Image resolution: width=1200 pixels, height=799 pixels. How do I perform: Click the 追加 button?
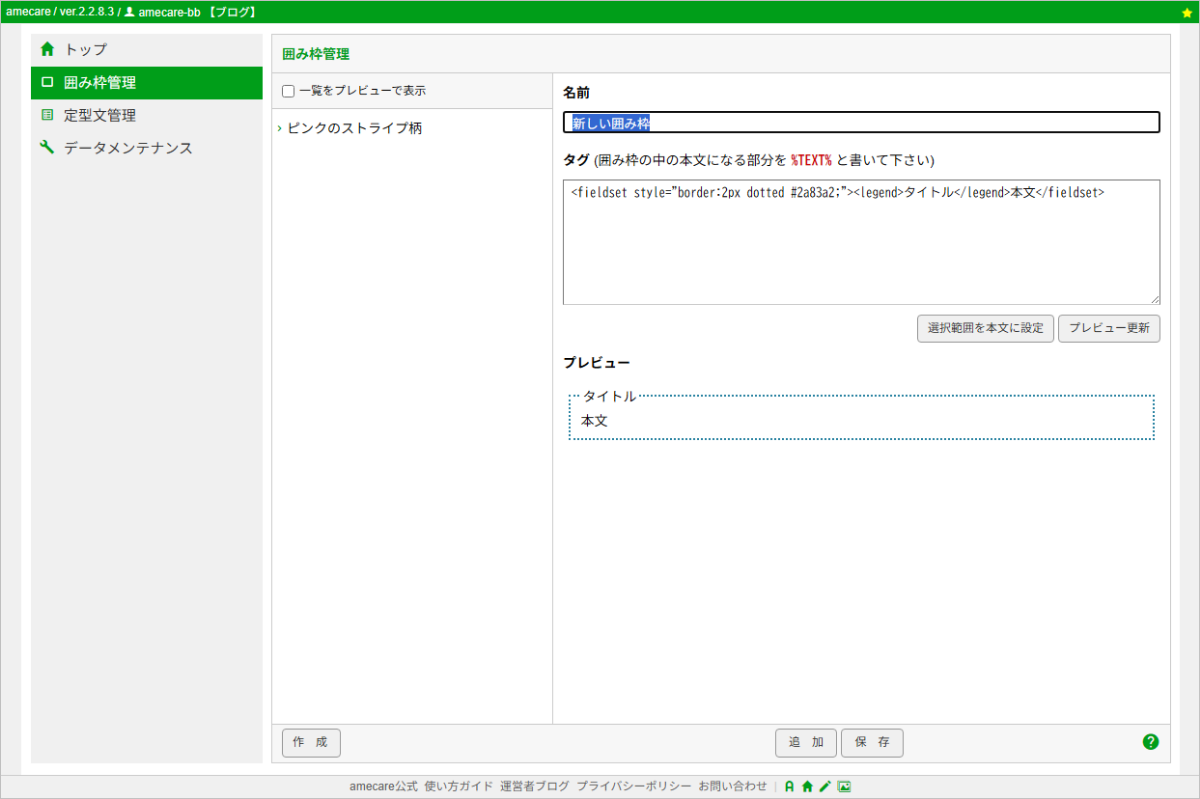coord(806,743)
